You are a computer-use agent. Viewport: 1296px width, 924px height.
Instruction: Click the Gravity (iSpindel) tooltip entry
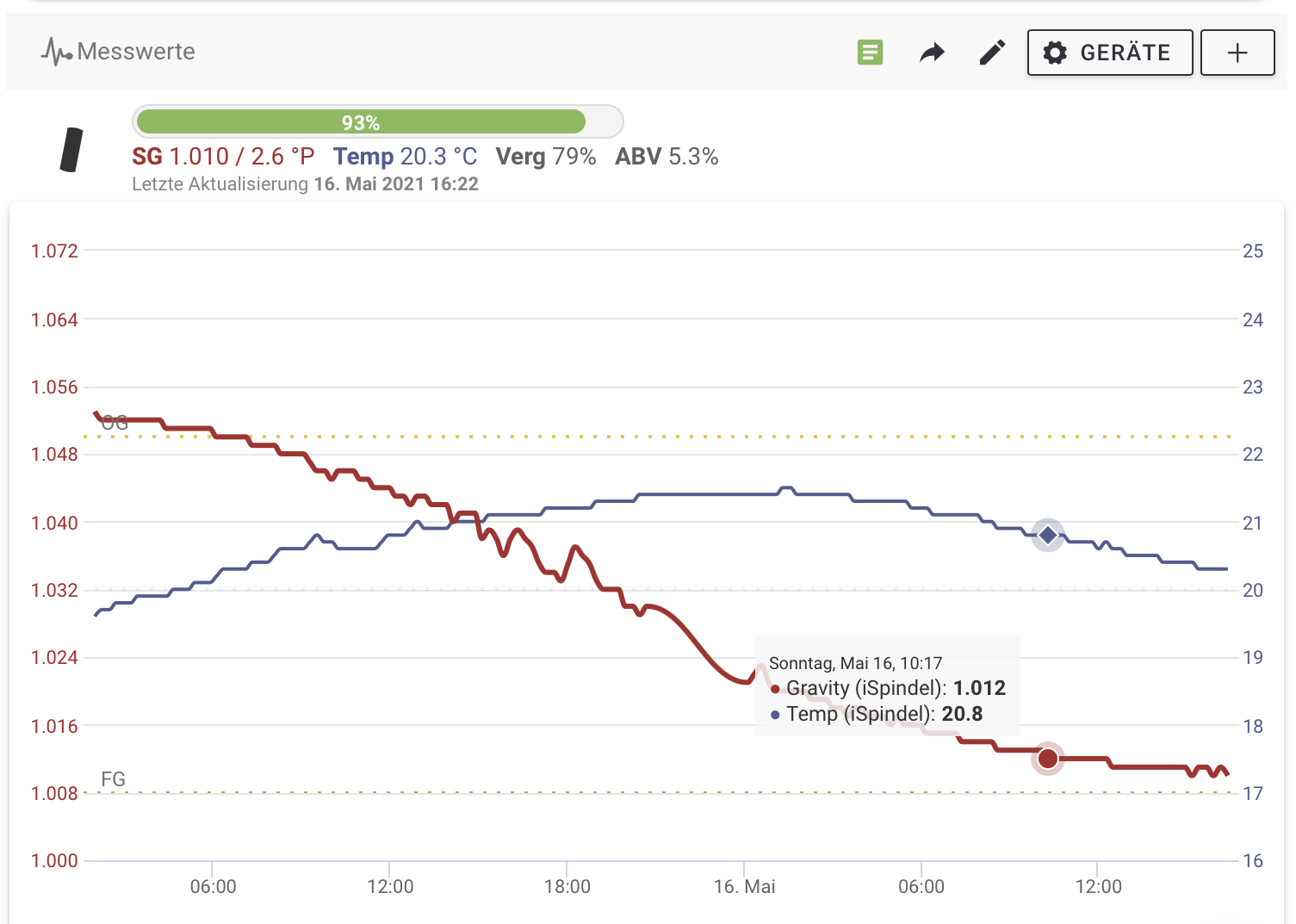click(887, 688)
